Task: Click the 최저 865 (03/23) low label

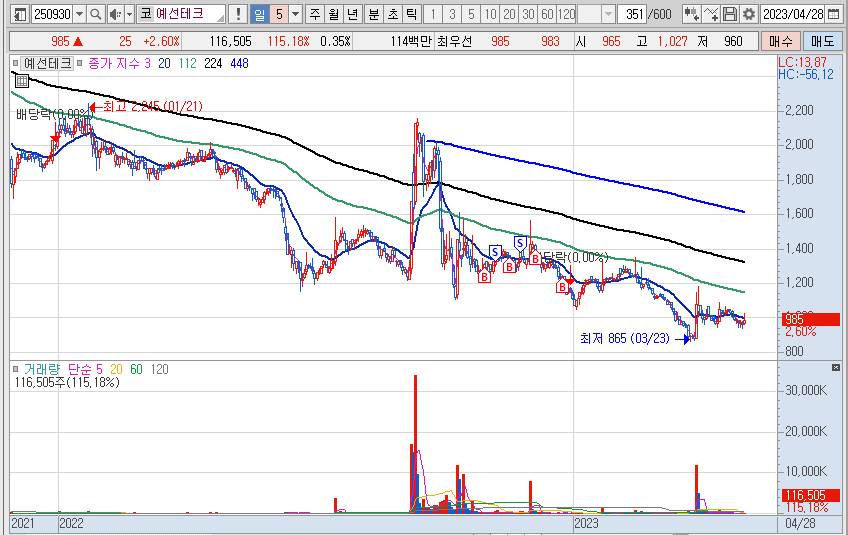Action: click(x=625, y=339)
